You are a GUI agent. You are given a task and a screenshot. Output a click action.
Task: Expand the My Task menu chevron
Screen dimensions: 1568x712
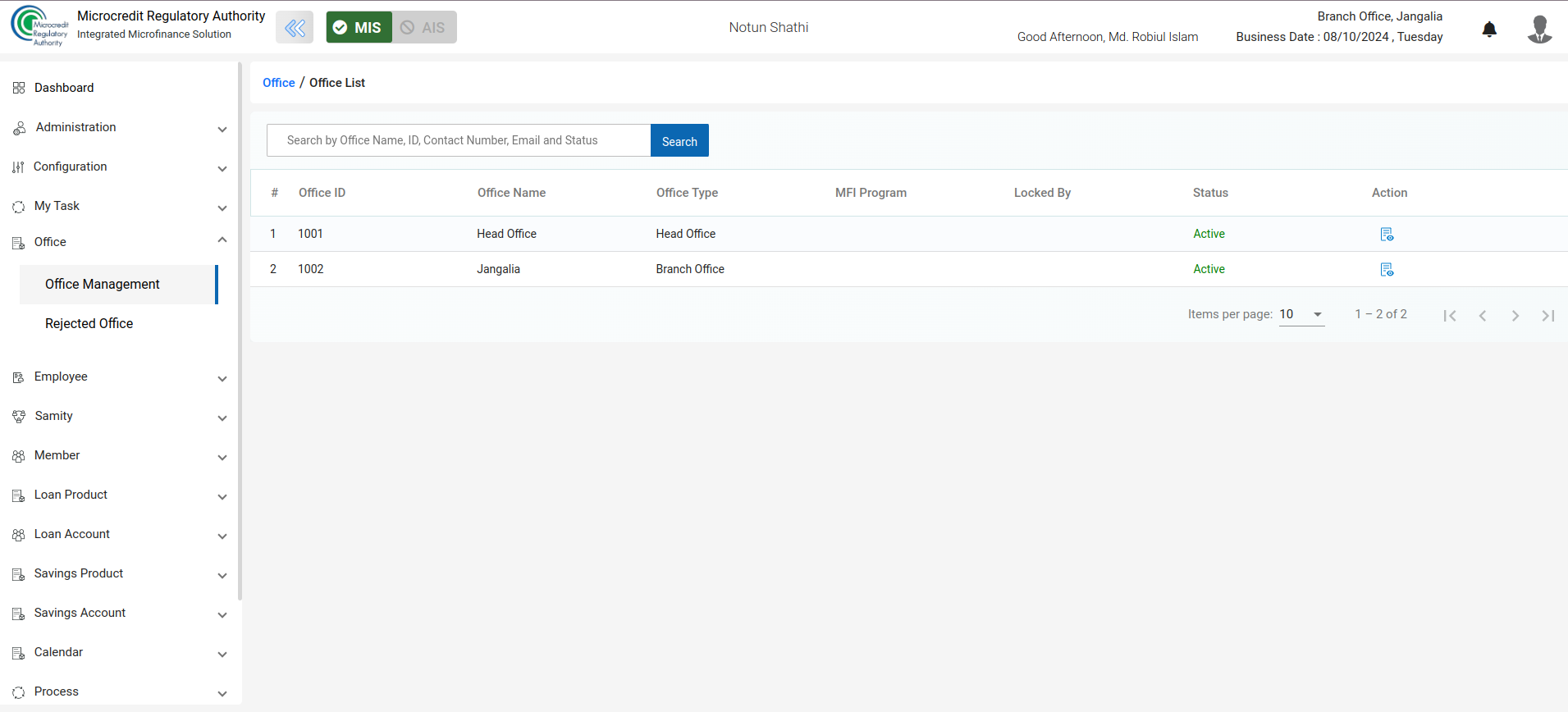[x=222, y=208]
